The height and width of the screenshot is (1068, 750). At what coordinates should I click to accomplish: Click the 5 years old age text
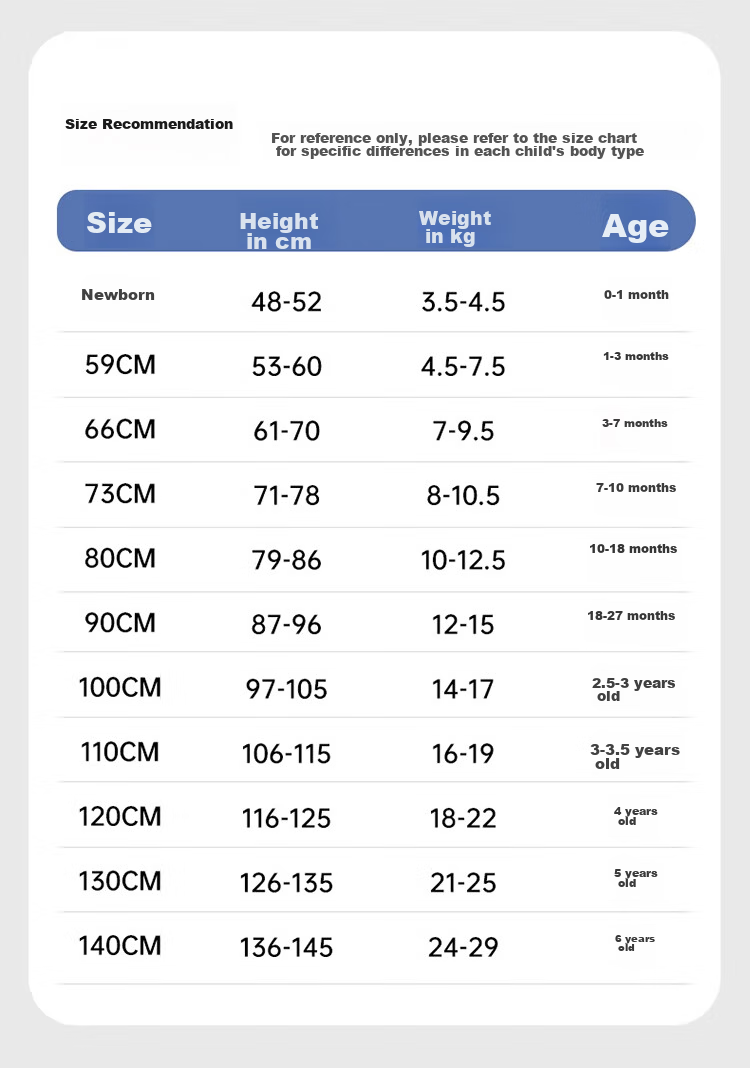[636, 878]
